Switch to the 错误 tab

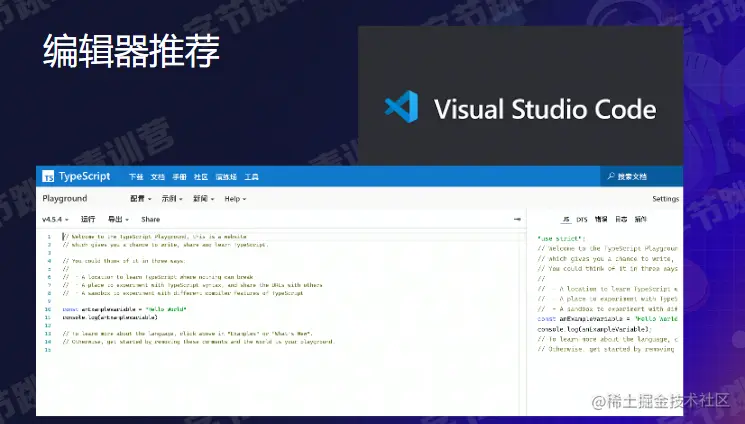pos(601,219)
